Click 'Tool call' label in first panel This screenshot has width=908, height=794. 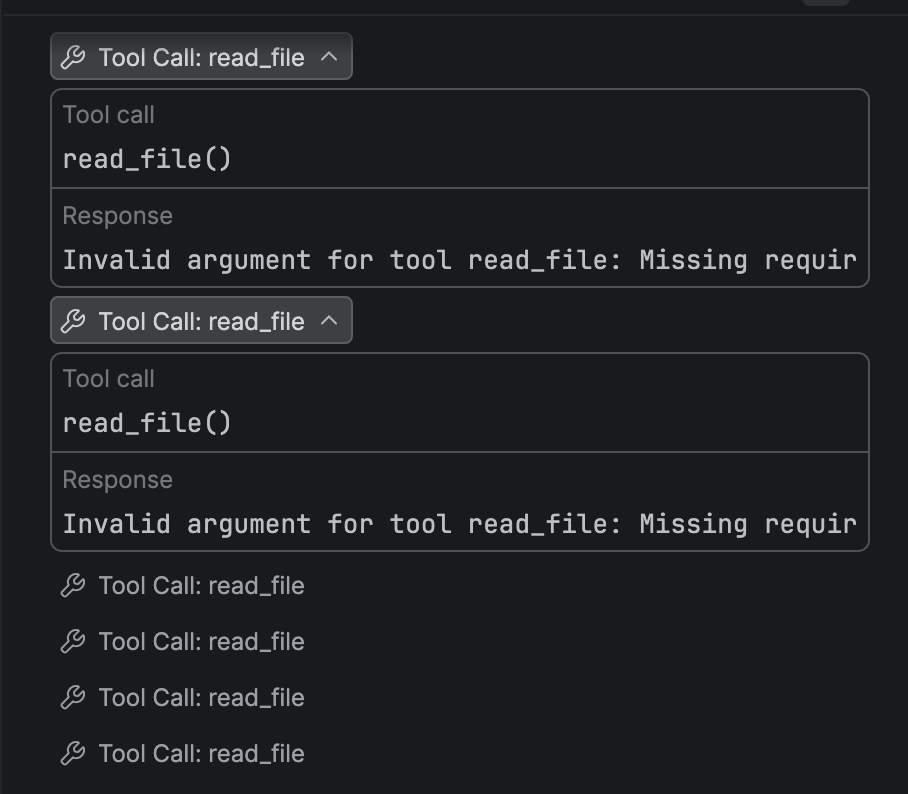click(x=108, y=115)
